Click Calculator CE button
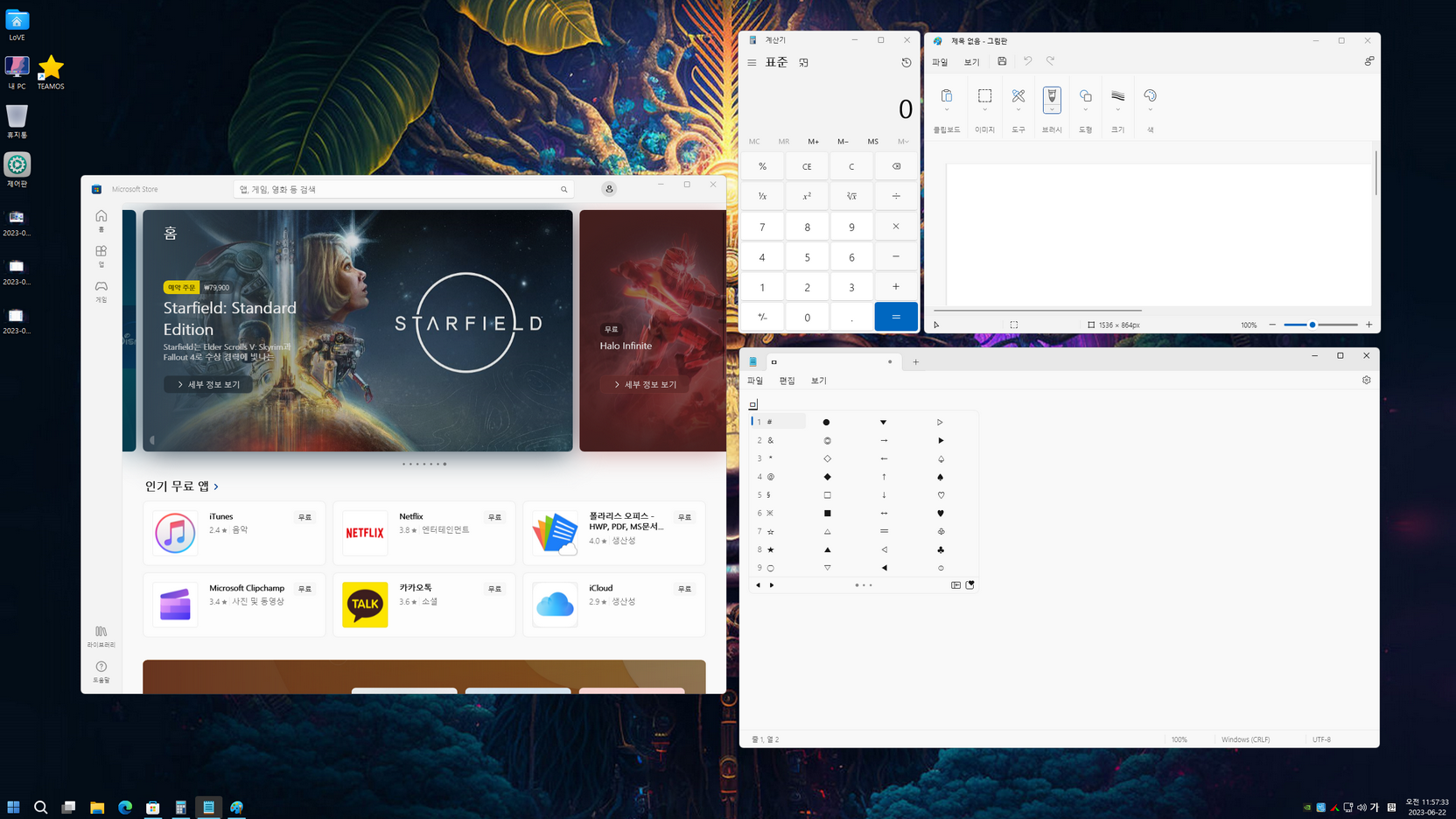The width and height of the screenshot is (1456, 819). point(807,166)
